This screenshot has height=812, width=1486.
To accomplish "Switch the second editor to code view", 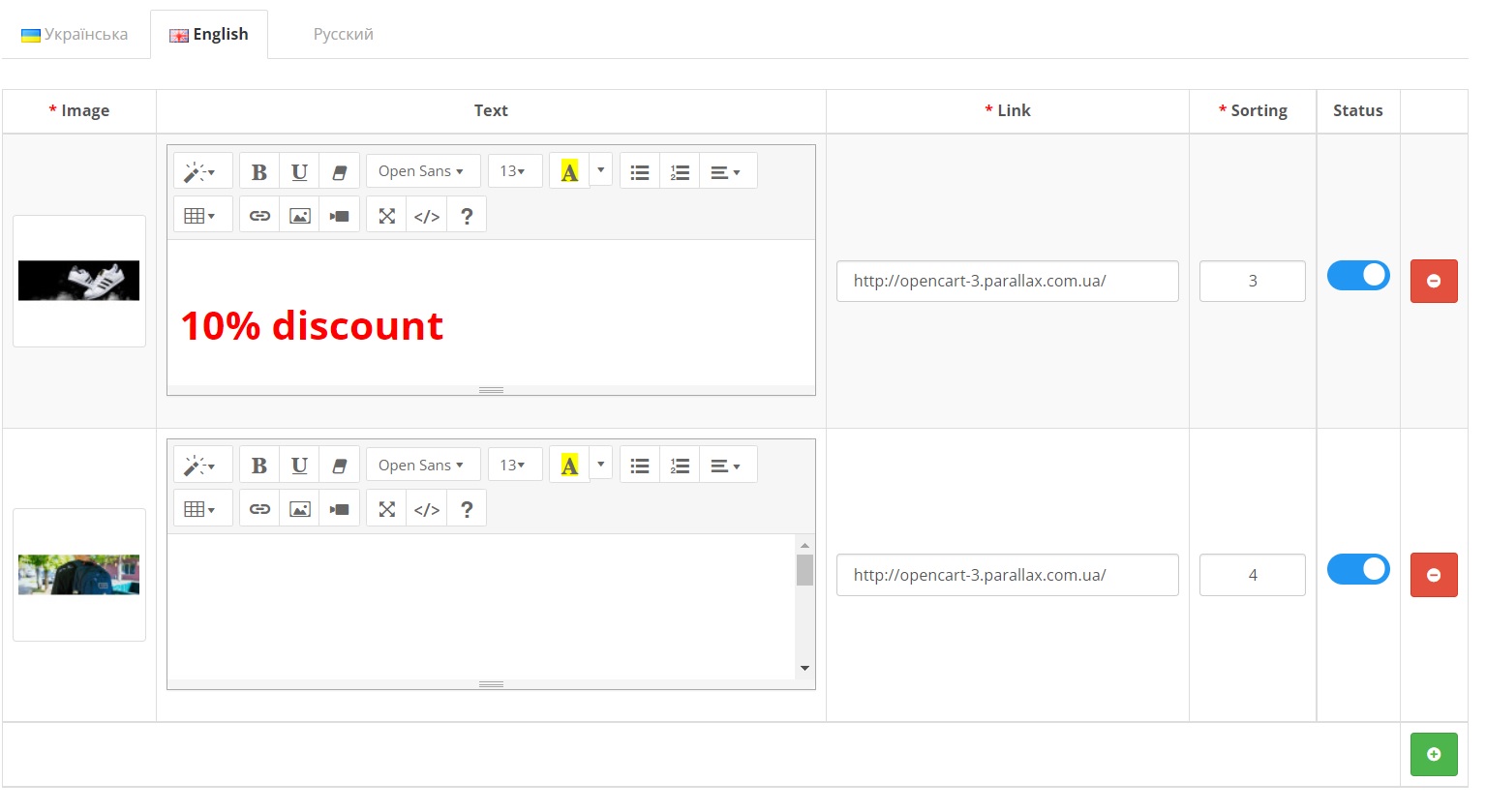I will click(x=426, y=507).
